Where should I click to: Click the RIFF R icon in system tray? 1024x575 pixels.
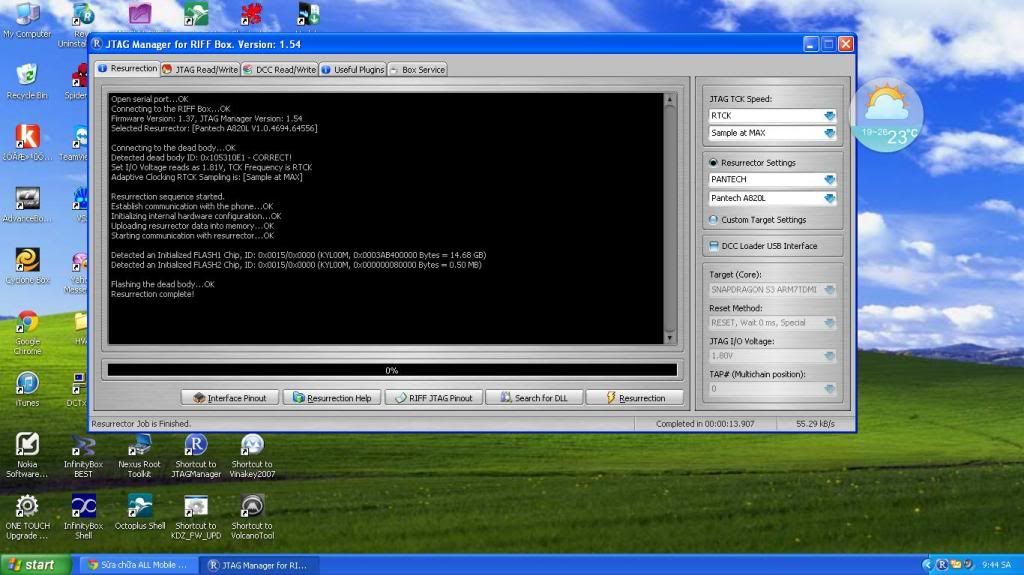[942, 565]
